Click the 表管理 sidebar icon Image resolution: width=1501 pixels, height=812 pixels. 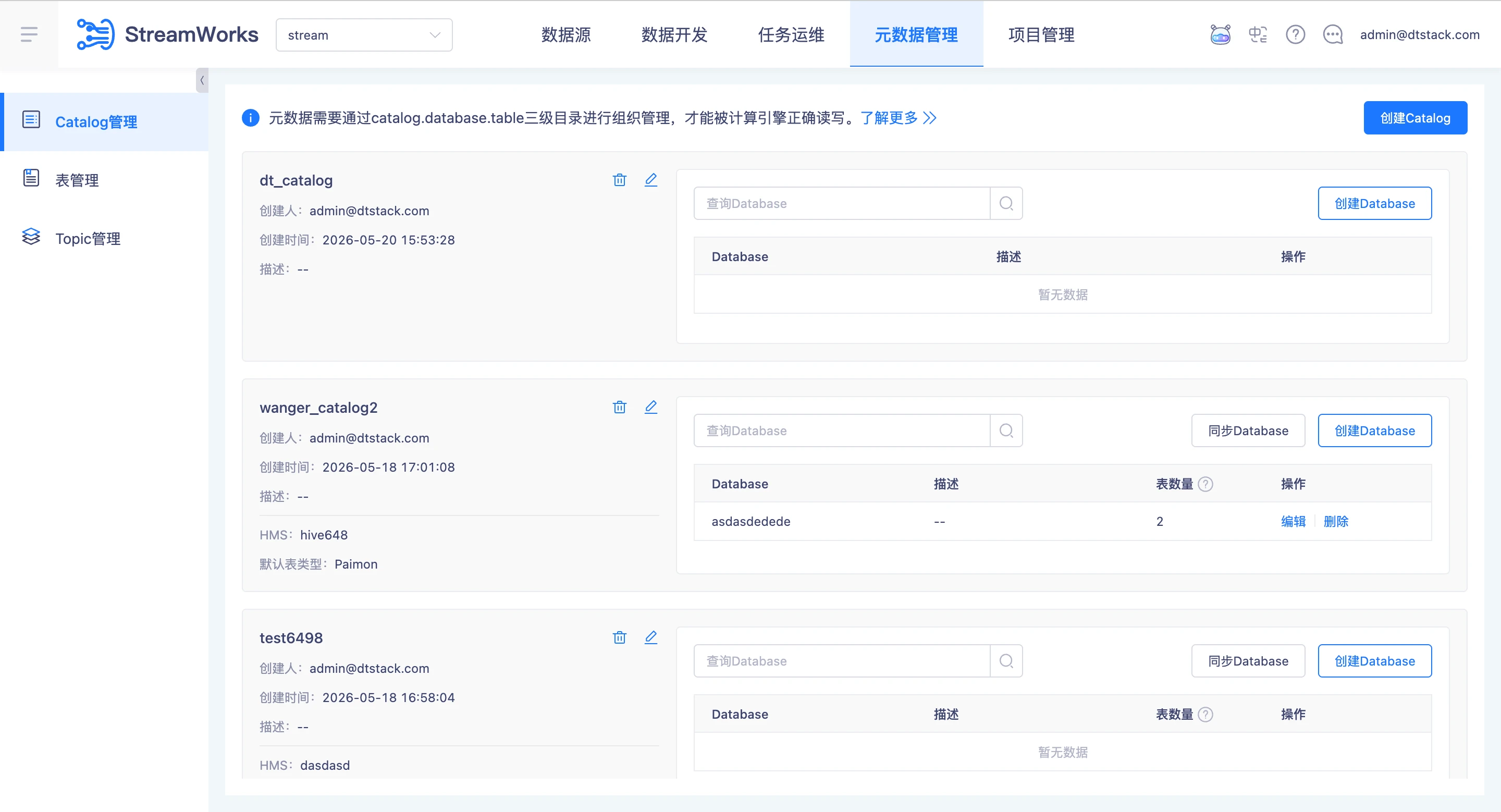(x=31, y=178)
